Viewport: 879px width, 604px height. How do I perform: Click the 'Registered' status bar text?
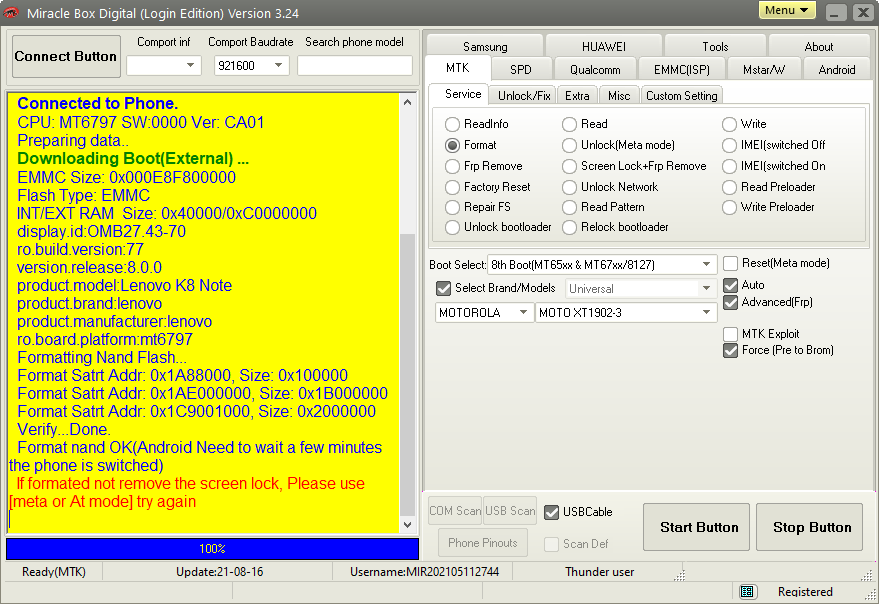tap(805, 592)
